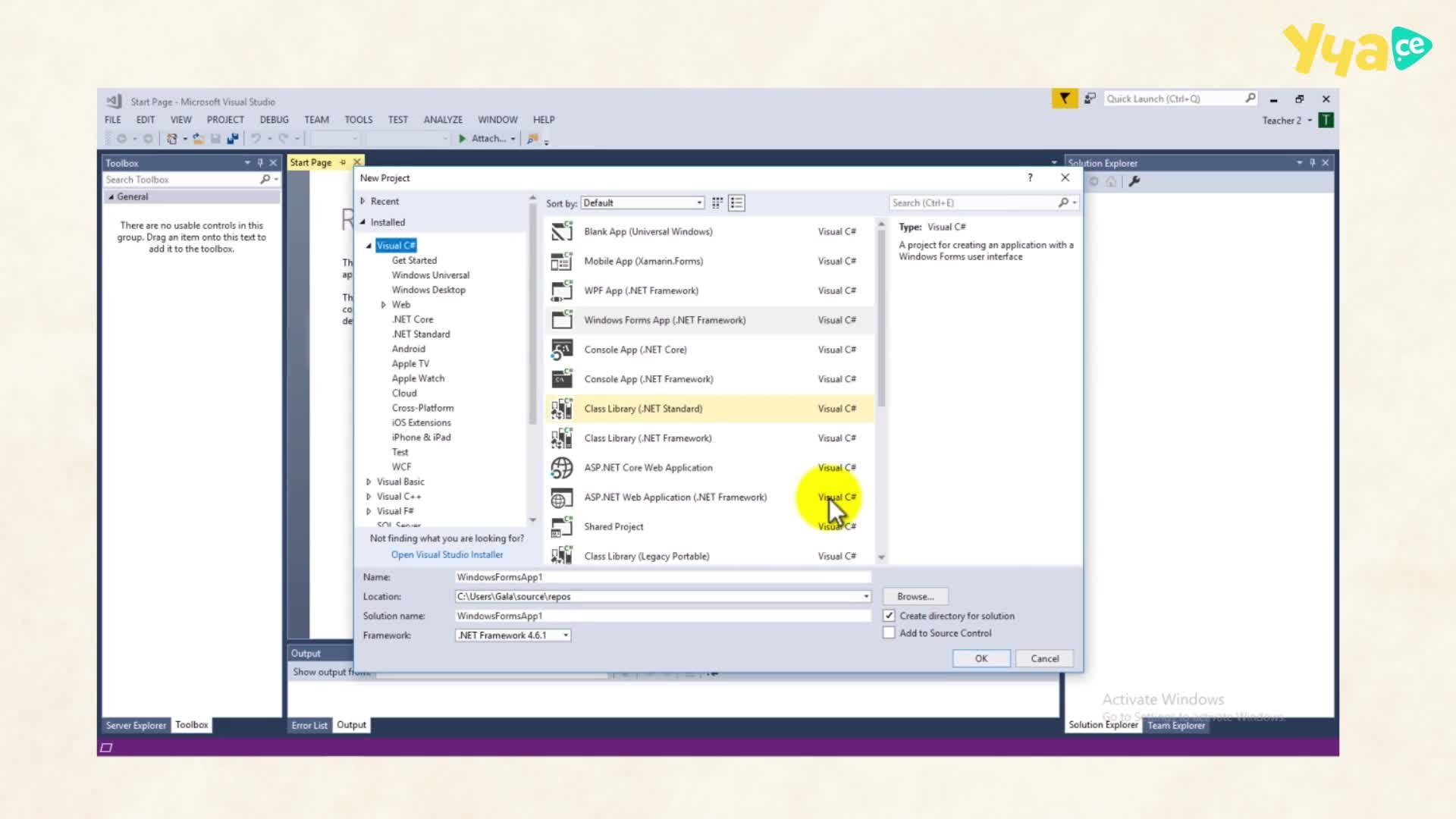Click the project Name input field
Screen dimensions: 1456x819
click(663, 577)
